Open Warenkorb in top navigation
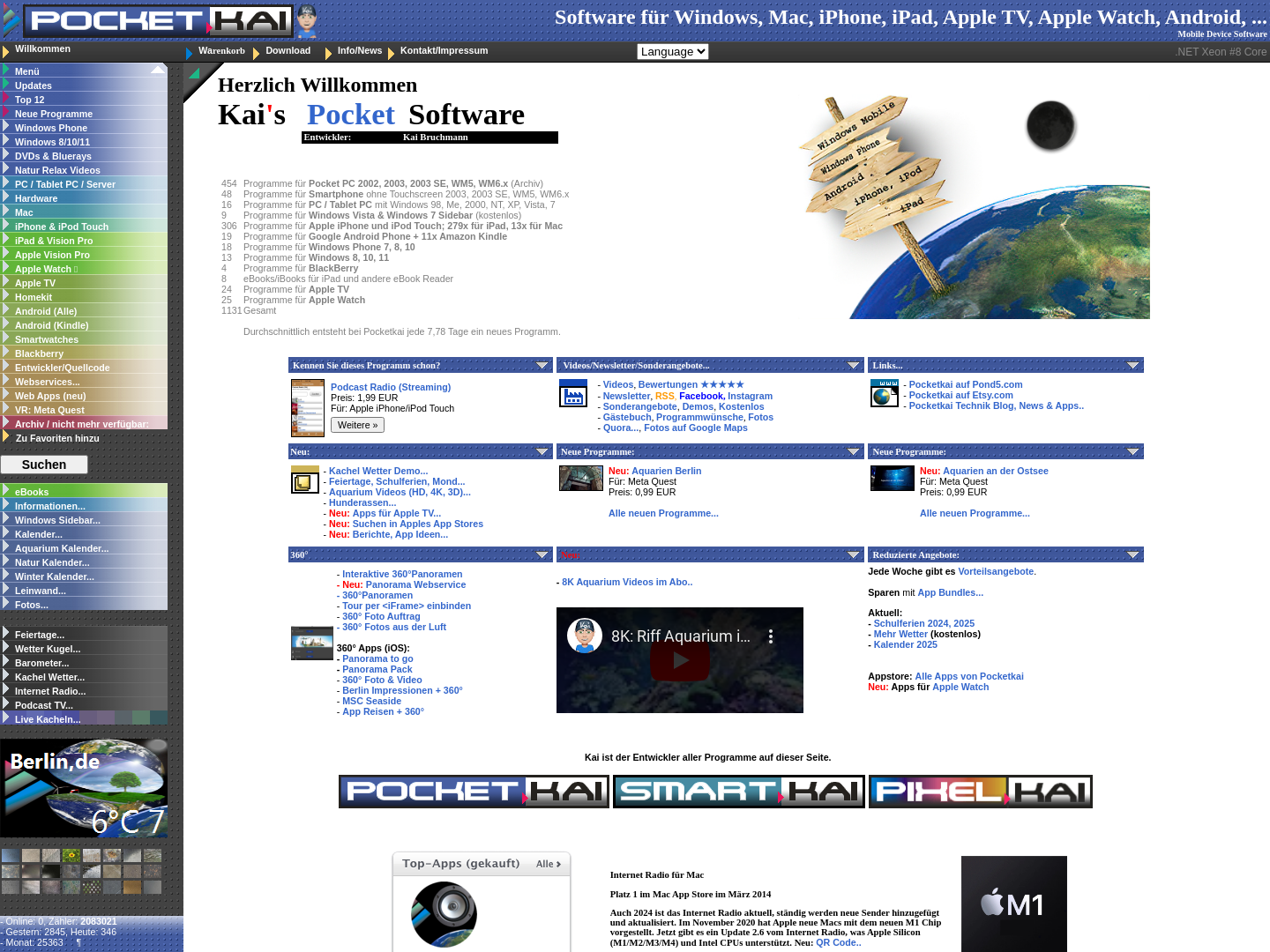Screen dimensions: 1270x952 tap(221, 51)
